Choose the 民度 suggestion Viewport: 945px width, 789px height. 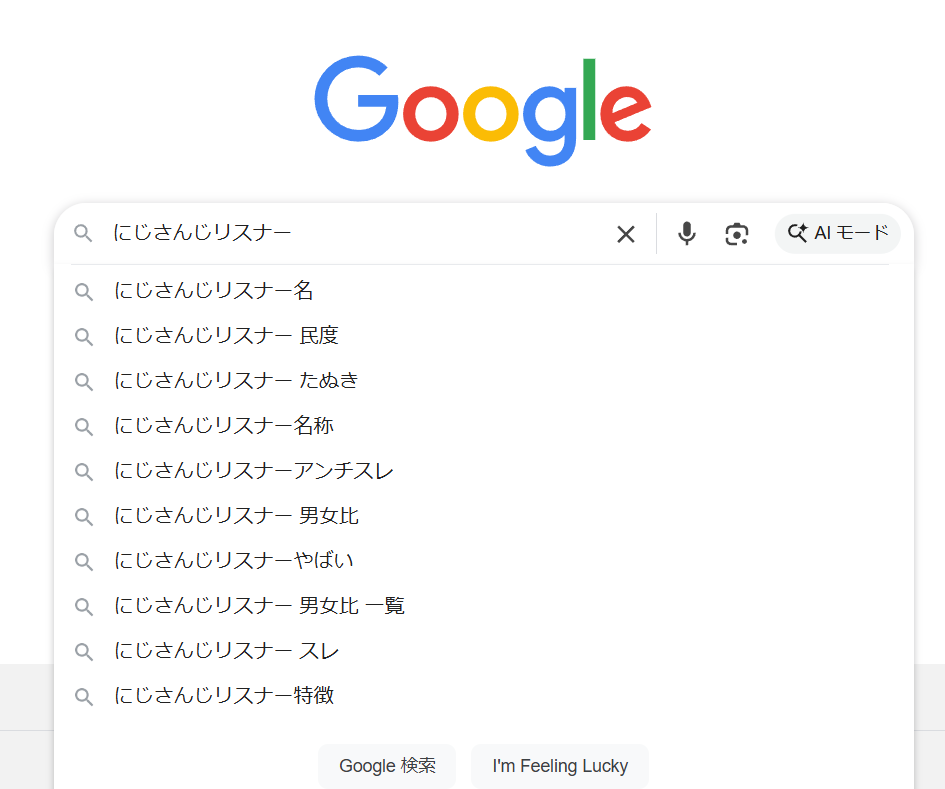tap(226, 336)
